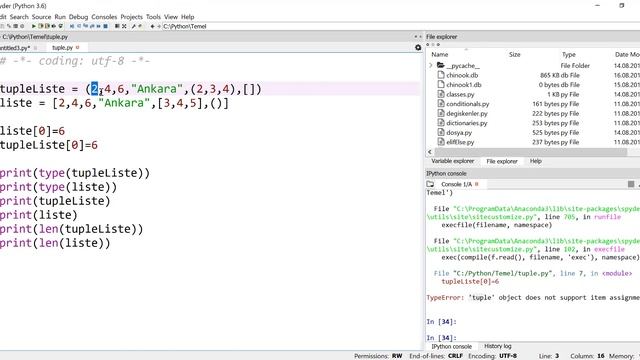Switch to the Variable explorer tab
Viewport: 640px width, 360px height.
[452, 161]
